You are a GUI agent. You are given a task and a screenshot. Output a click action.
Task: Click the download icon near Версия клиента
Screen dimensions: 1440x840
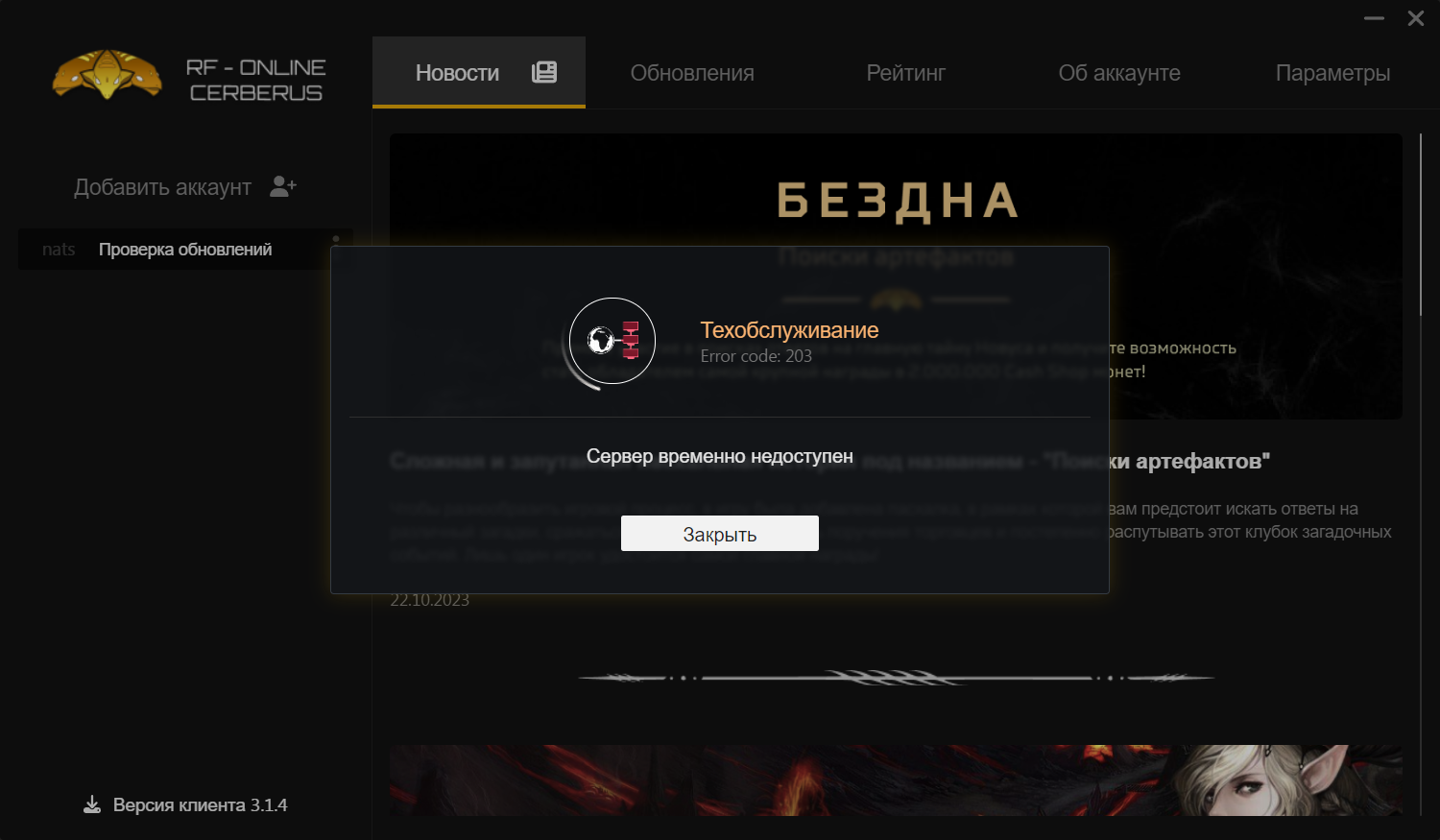pos(92,804)
